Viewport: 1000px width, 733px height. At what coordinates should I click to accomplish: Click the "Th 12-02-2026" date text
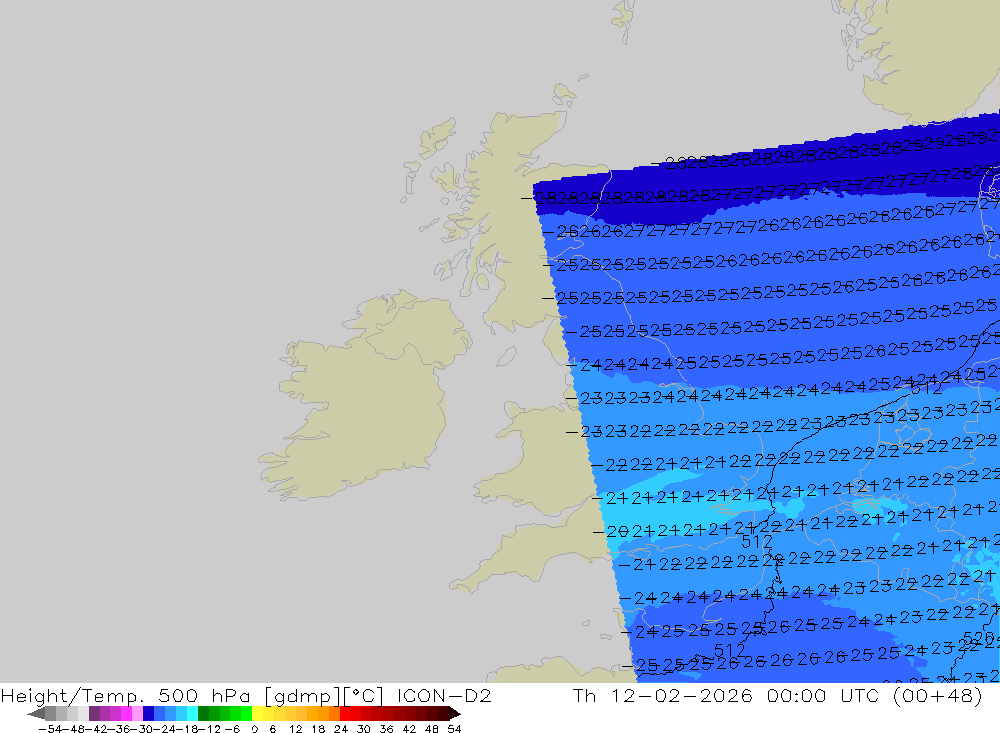point(663,695)
